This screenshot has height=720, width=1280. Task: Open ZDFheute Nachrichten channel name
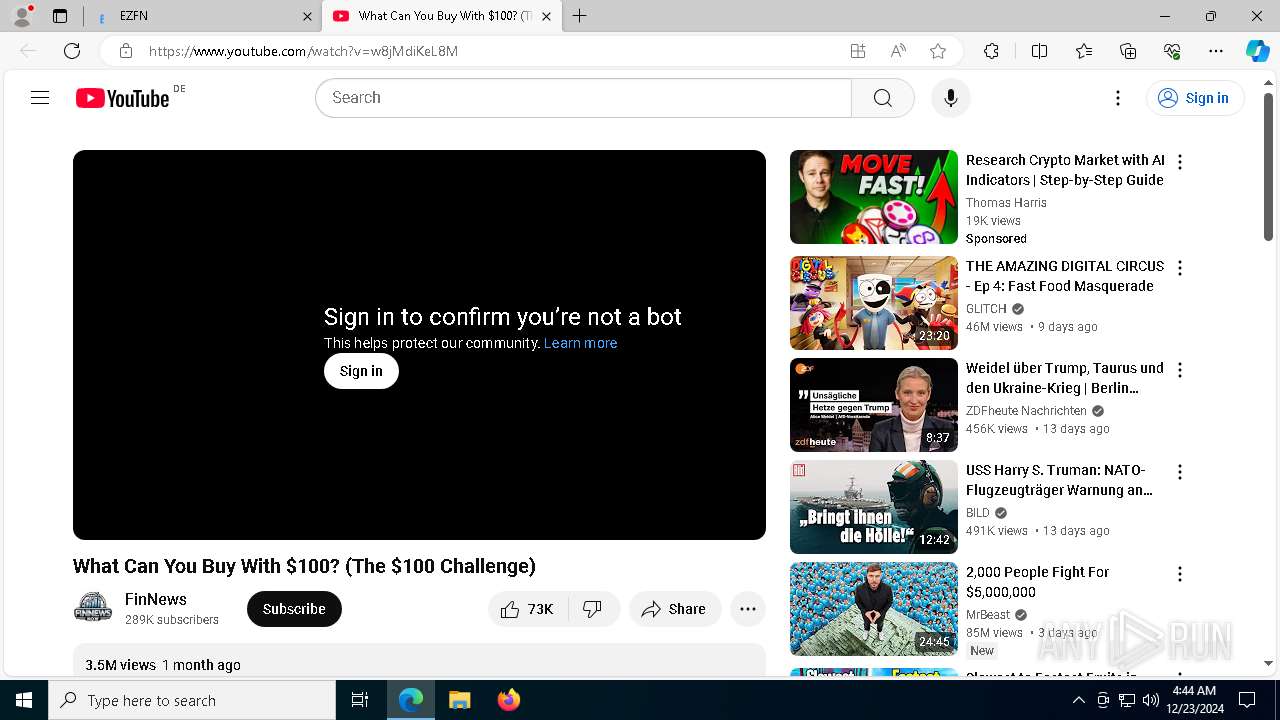pos(1026,411)
